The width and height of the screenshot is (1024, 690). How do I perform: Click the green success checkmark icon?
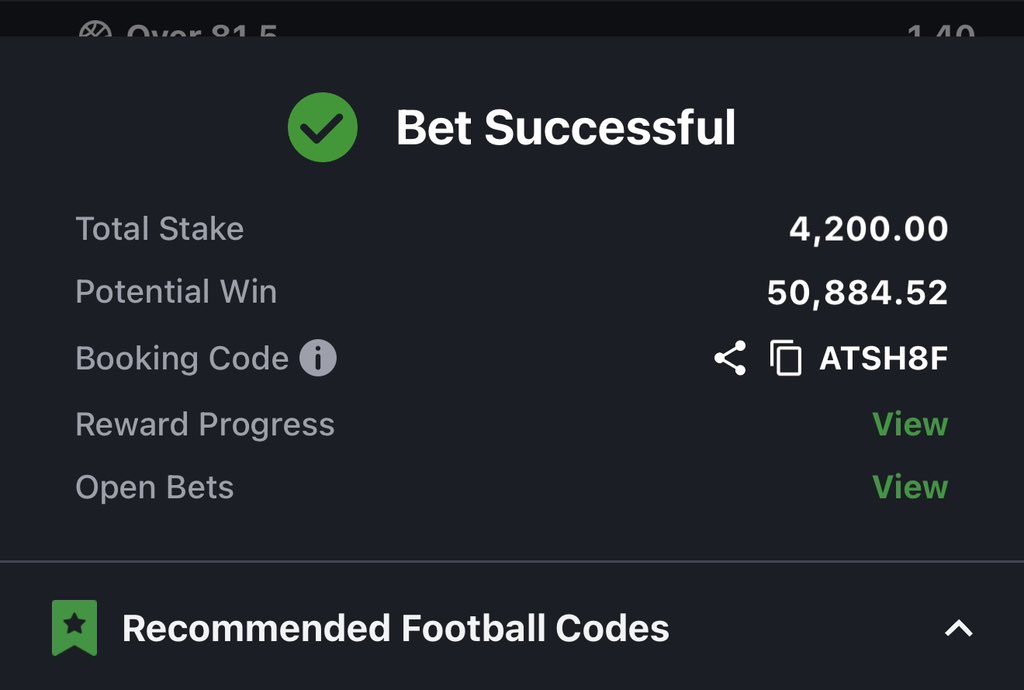click(x=323, y=127)
